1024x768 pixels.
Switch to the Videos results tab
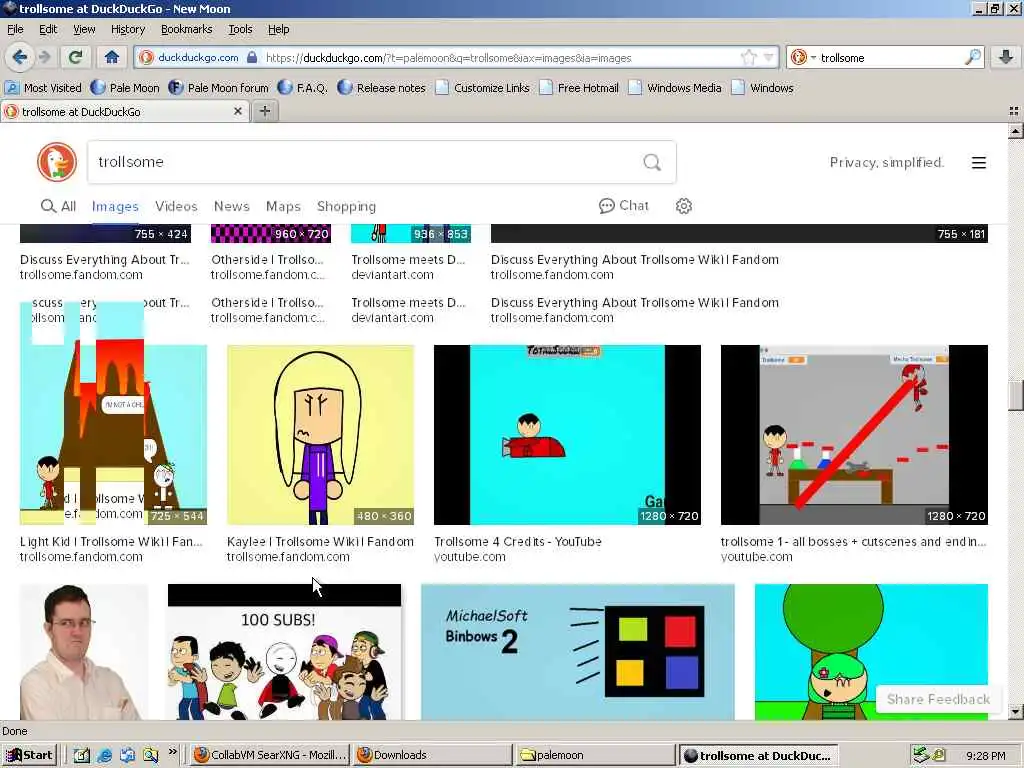[x=176, y=206]
